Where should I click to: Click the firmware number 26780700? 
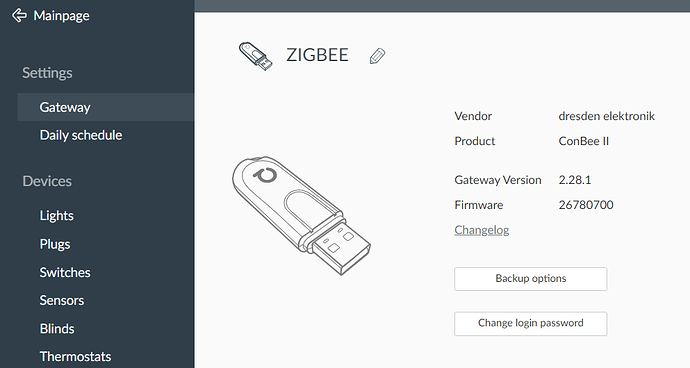click(586, 205)
